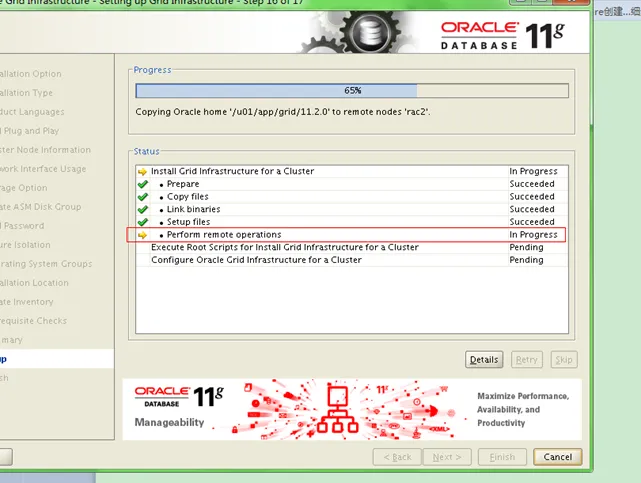
Task: Select the Install Grid Infrastructure for a Cluster row
Action: [352, 171]
